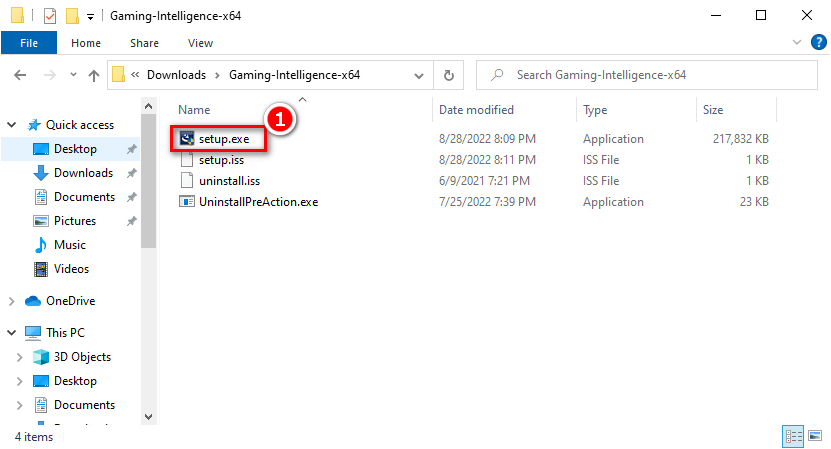The image size is (831, 449).
Task: Click the New folder quick access icon
Action: pos(72,16)
